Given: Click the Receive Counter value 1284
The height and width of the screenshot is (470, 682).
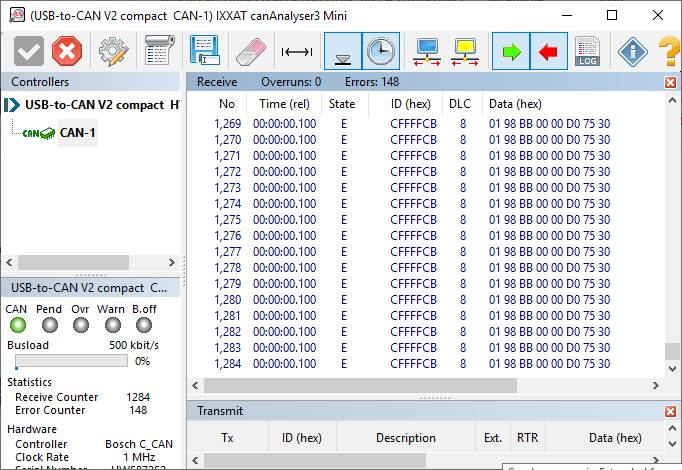Looking at the screenshot, I should pyautogui.click(x=138, y=397).
